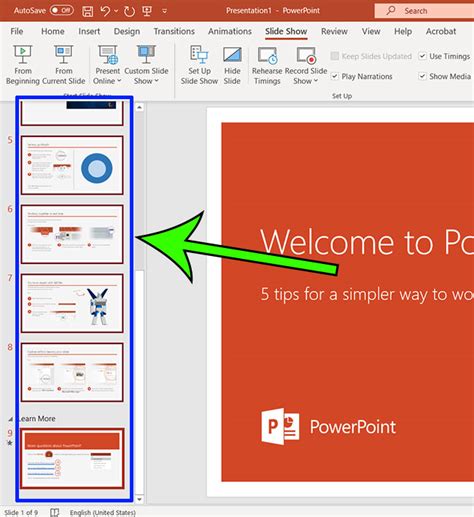Click the Welcome title text on the slide
This screenshot has height=517, width=474.
click(367, 242)
